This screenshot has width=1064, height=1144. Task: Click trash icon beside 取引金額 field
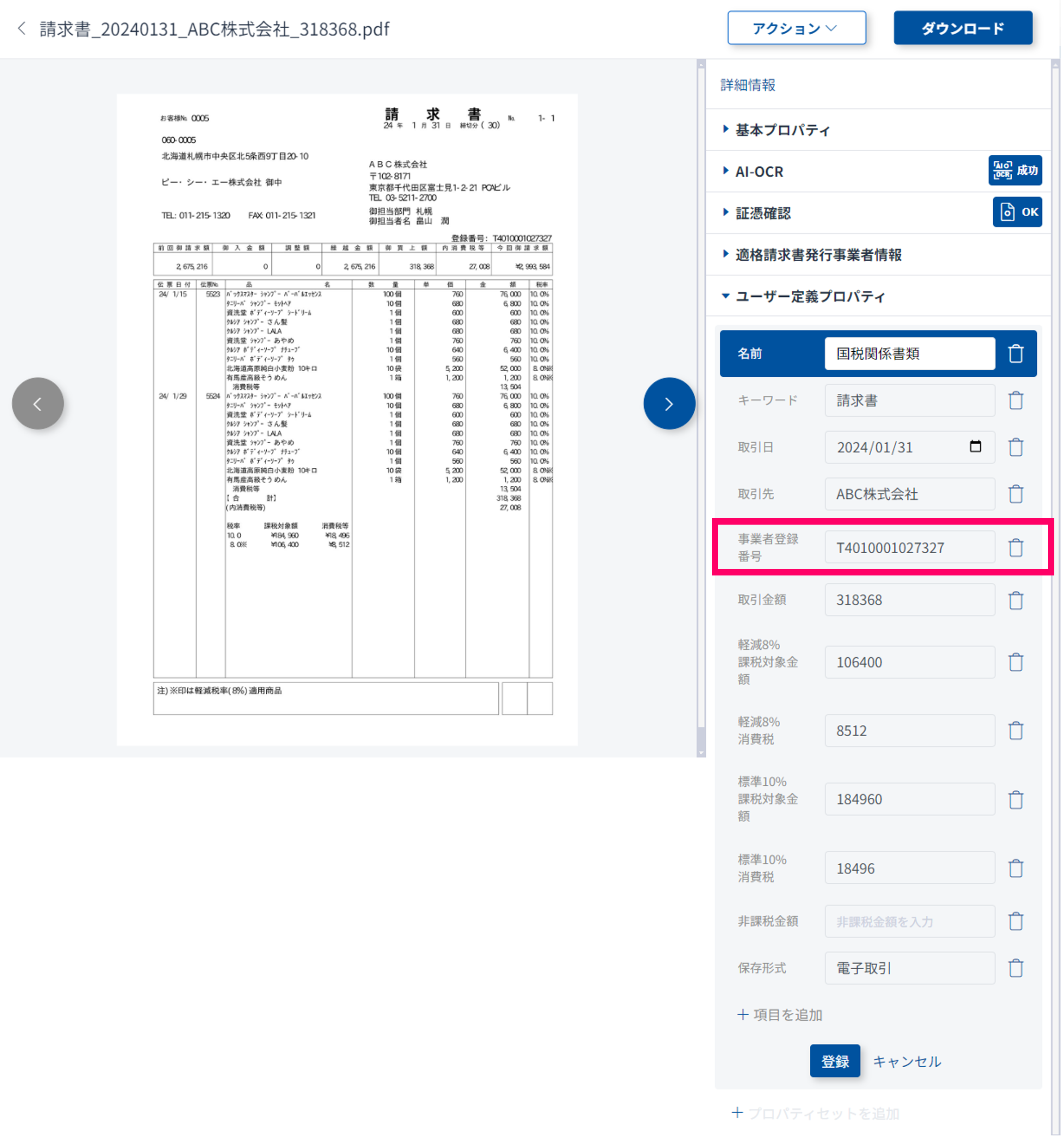point(1015,600)
